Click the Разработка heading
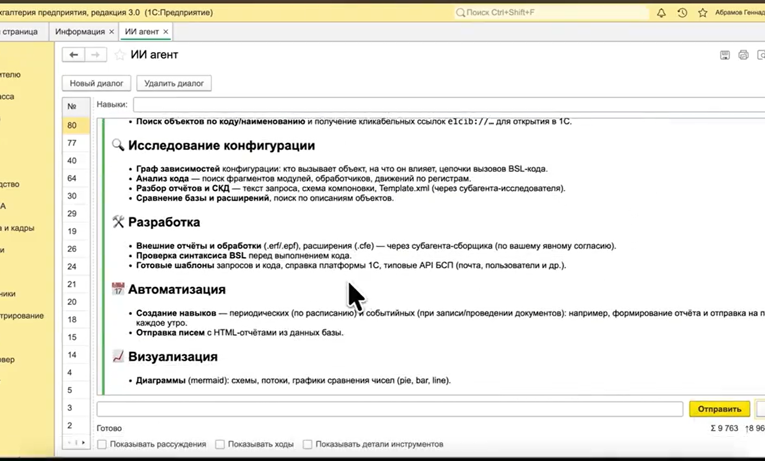 click(x=164, y=222)
